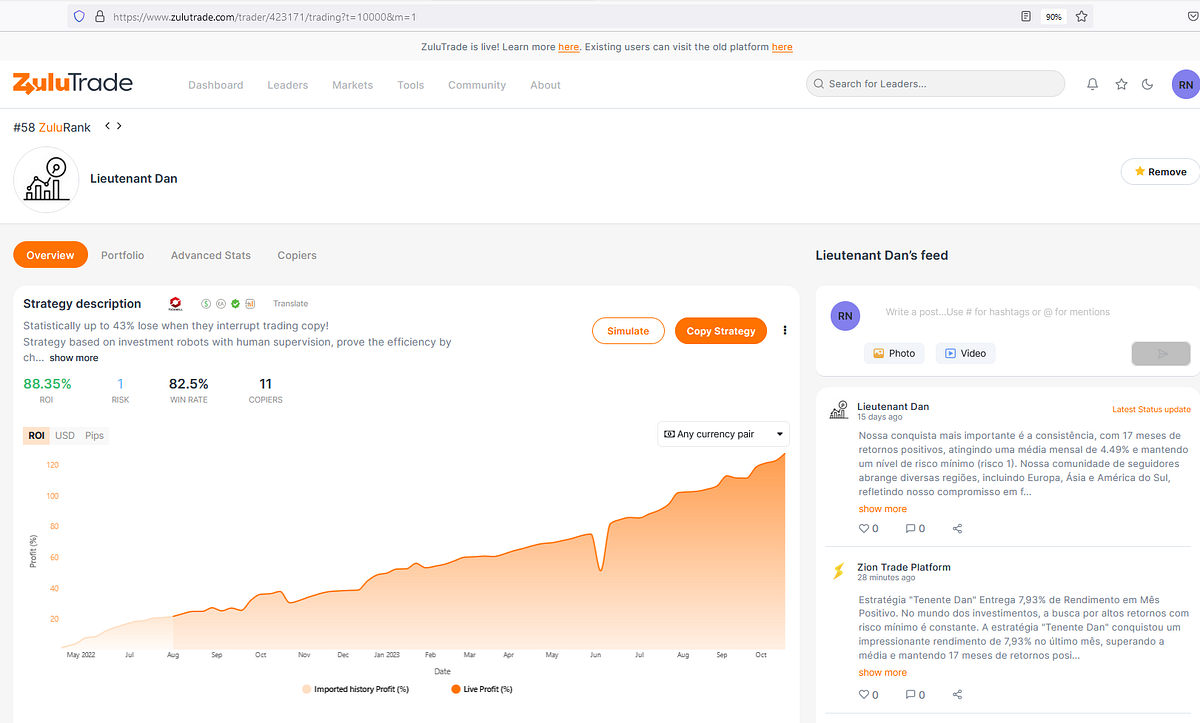Click the 88.35% ROI value
This screenshot has height=723, width=1200.
point(47,384)
